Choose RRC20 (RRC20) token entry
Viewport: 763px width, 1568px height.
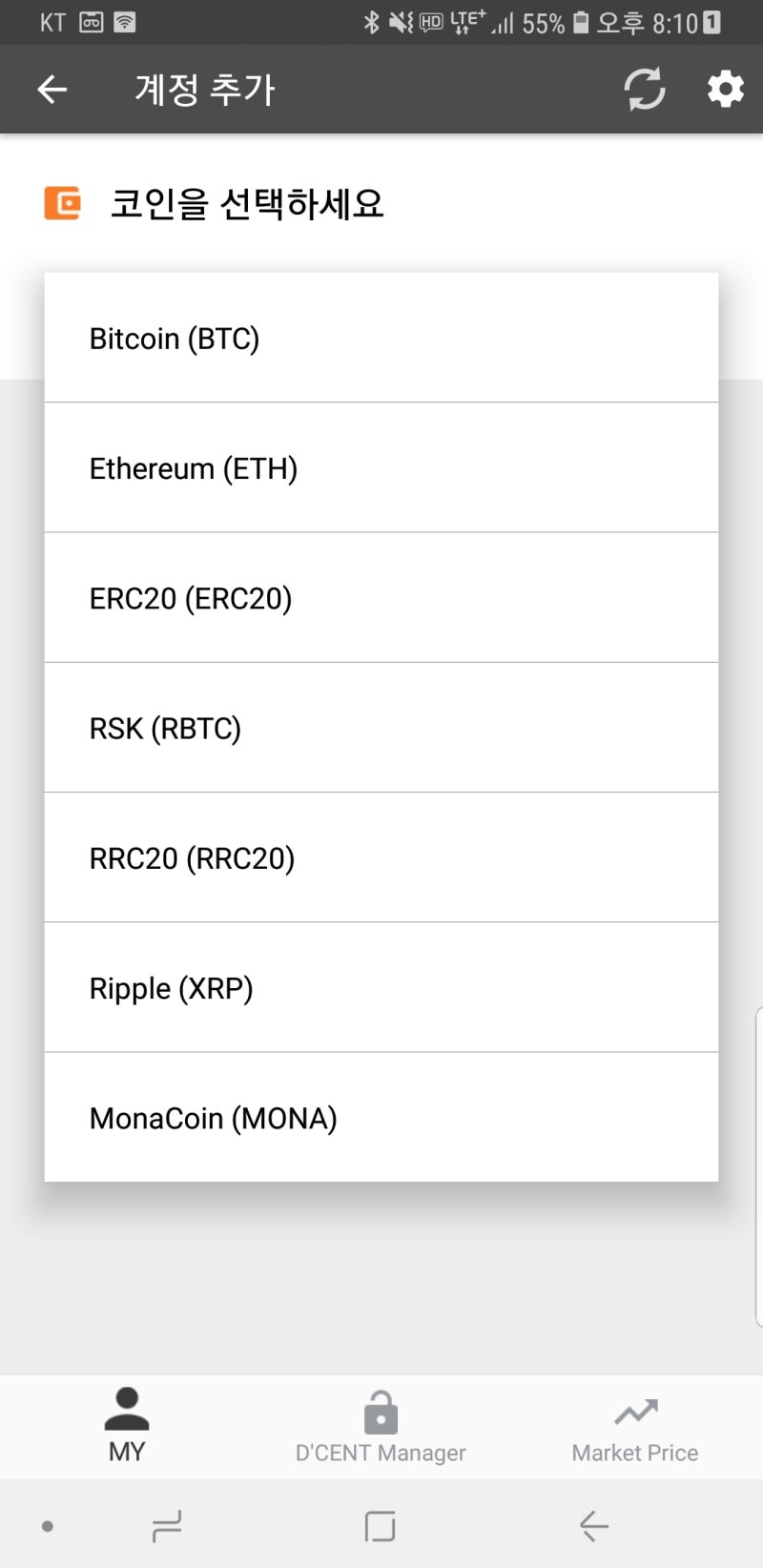pyautogui.click(x=381, y=857)
